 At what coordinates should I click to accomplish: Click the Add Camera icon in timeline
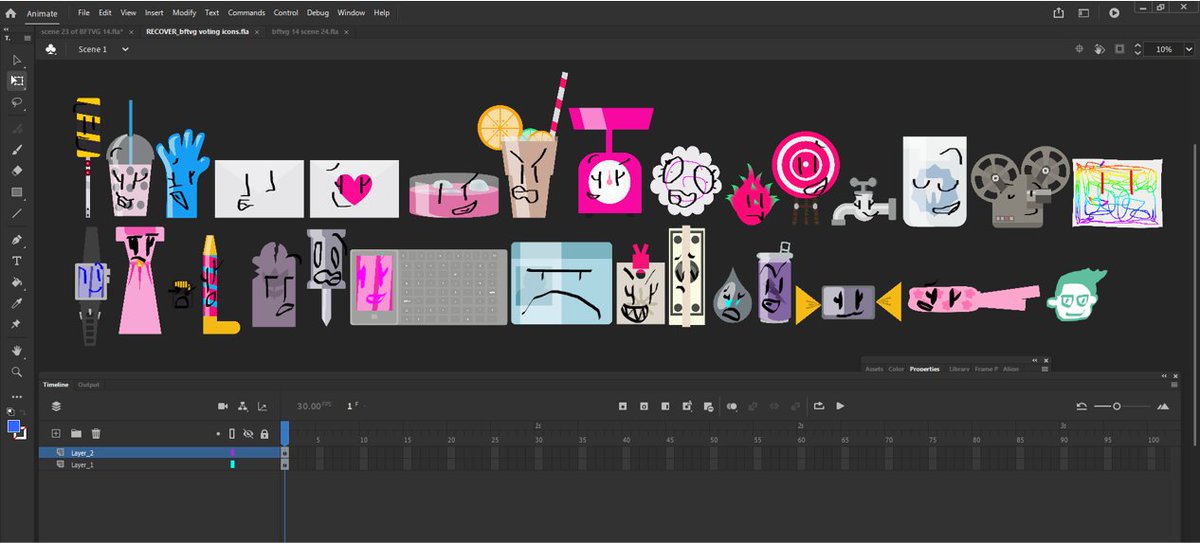[x=223, y=406]
